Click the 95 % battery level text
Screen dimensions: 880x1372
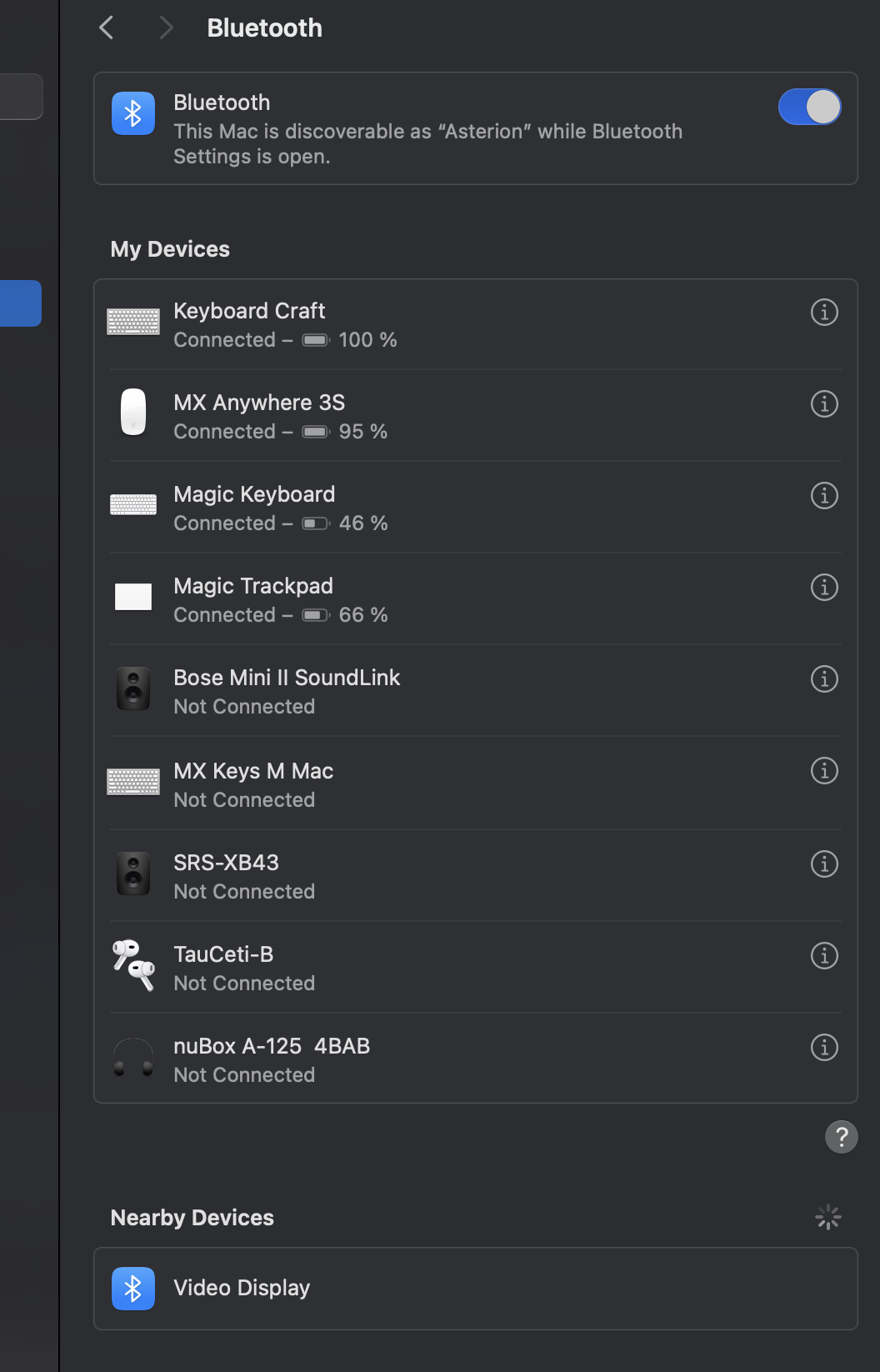pos(363,432)
